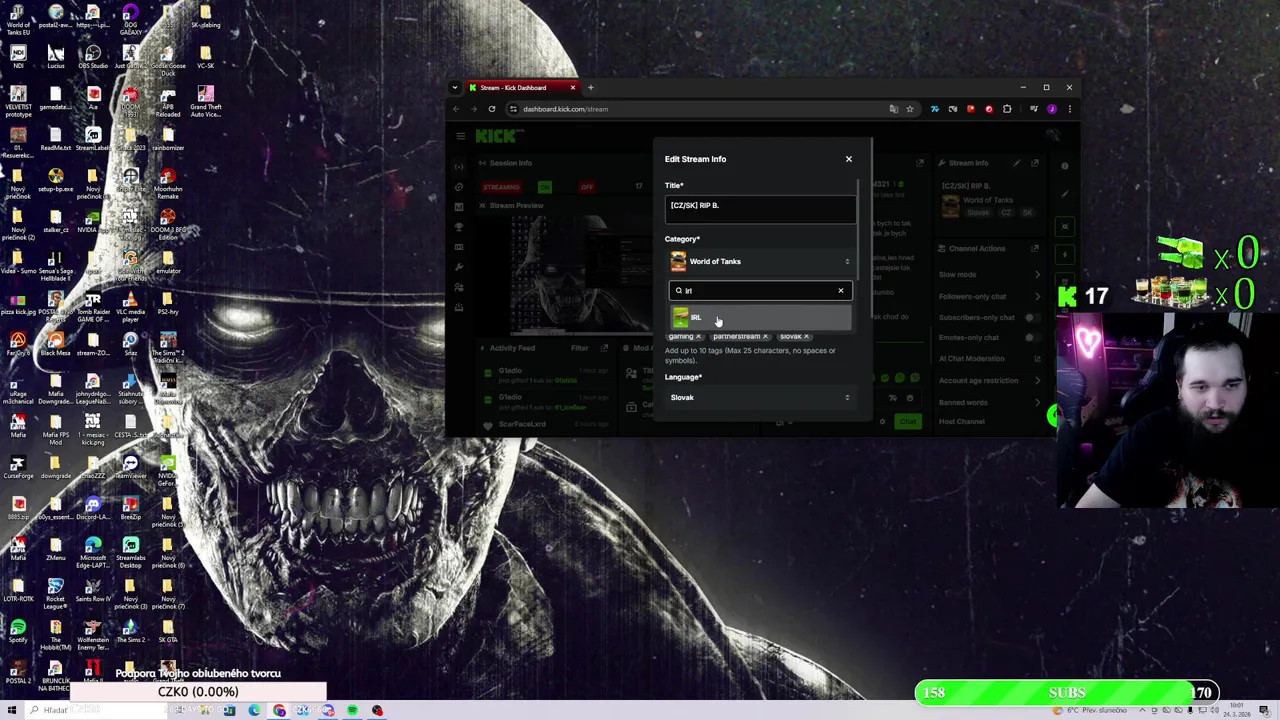Open Rocket League desktop shortcut
The image size is (1280, 720).
coord(55,594)
